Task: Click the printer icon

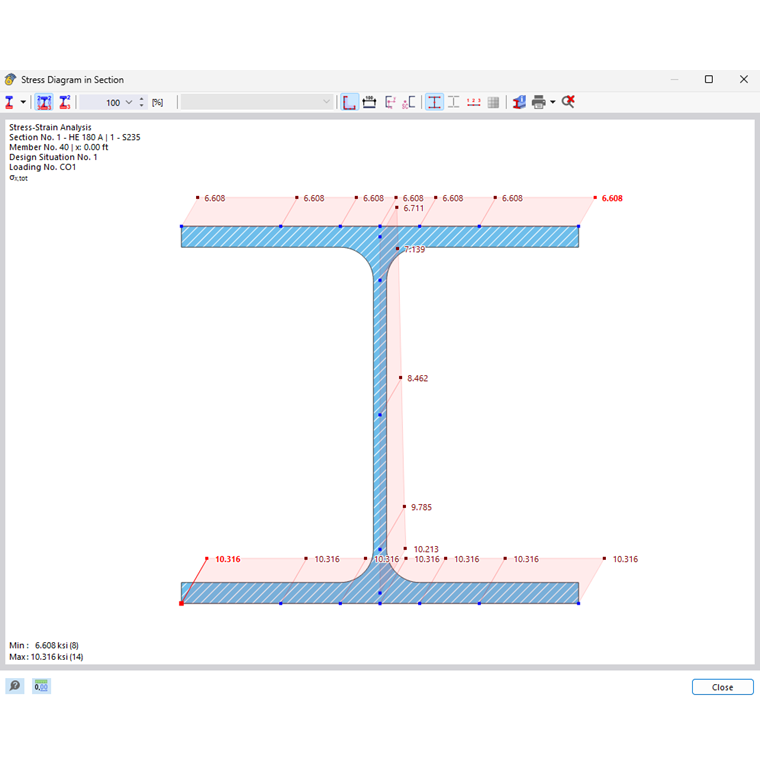Action: coord(538,102)
